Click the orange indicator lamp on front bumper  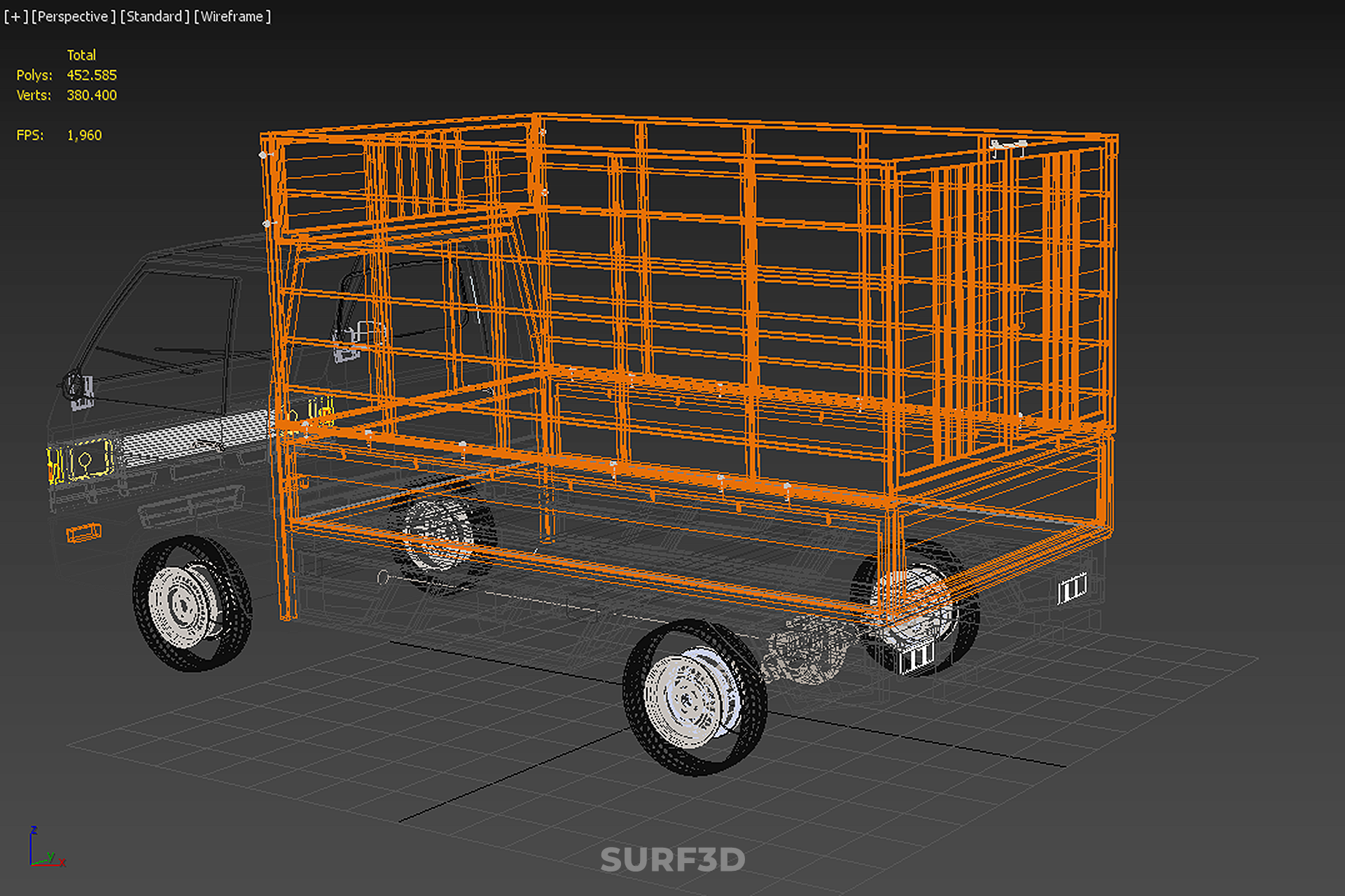pos(83,533)
